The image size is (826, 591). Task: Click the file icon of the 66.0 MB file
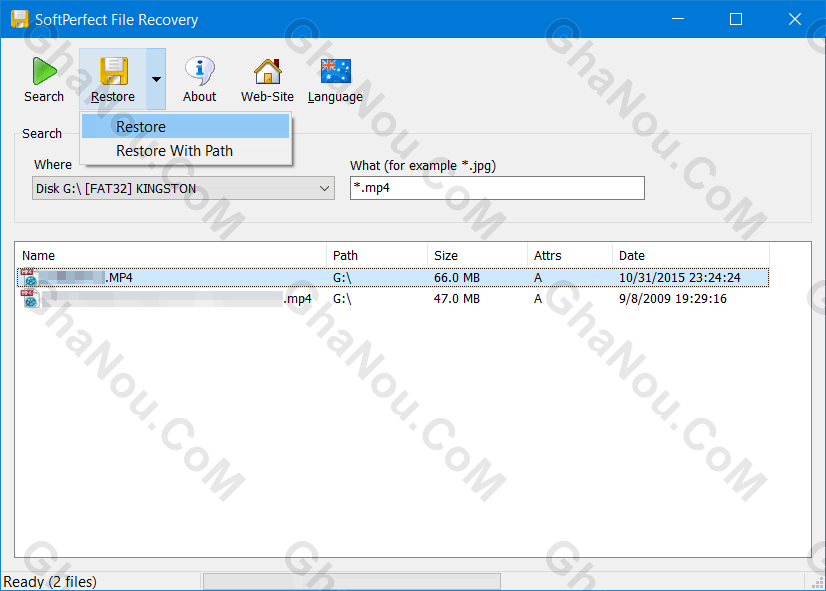(30, 278)
